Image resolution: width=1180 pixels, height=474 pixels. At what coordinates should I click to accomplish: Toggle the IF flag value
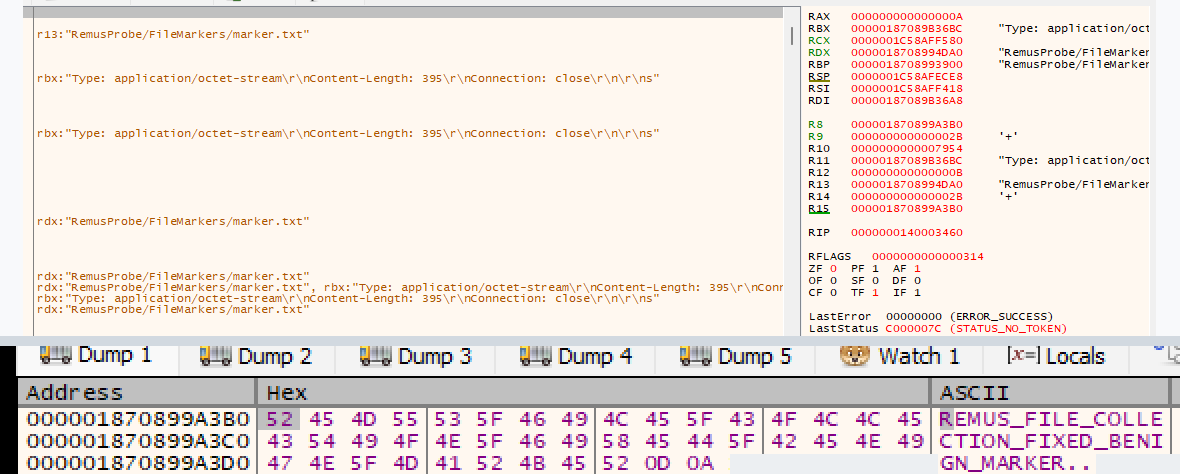coord(917,293)
